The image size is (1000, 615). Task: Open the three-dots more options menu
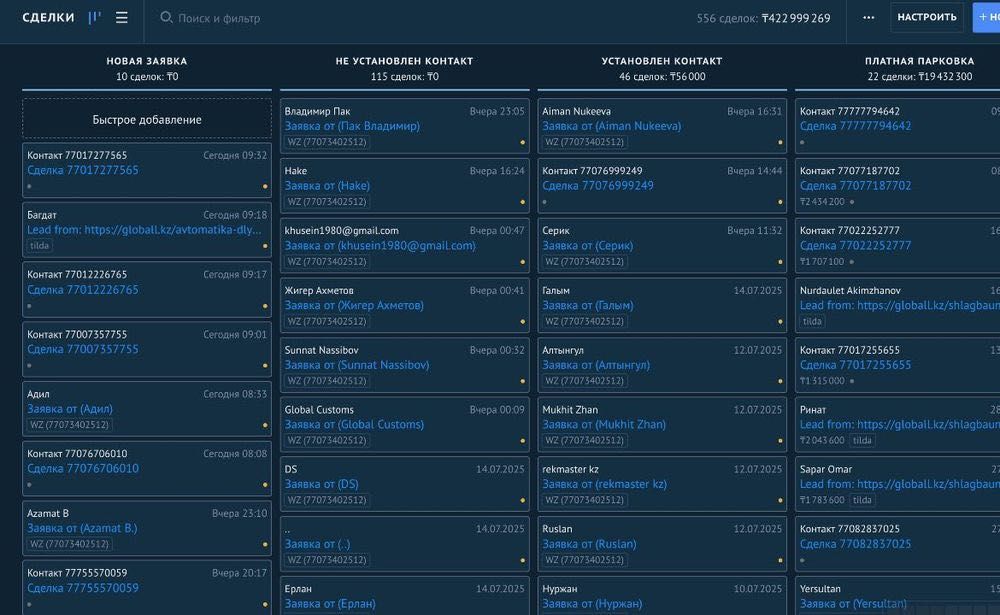(x=868, y=17)
